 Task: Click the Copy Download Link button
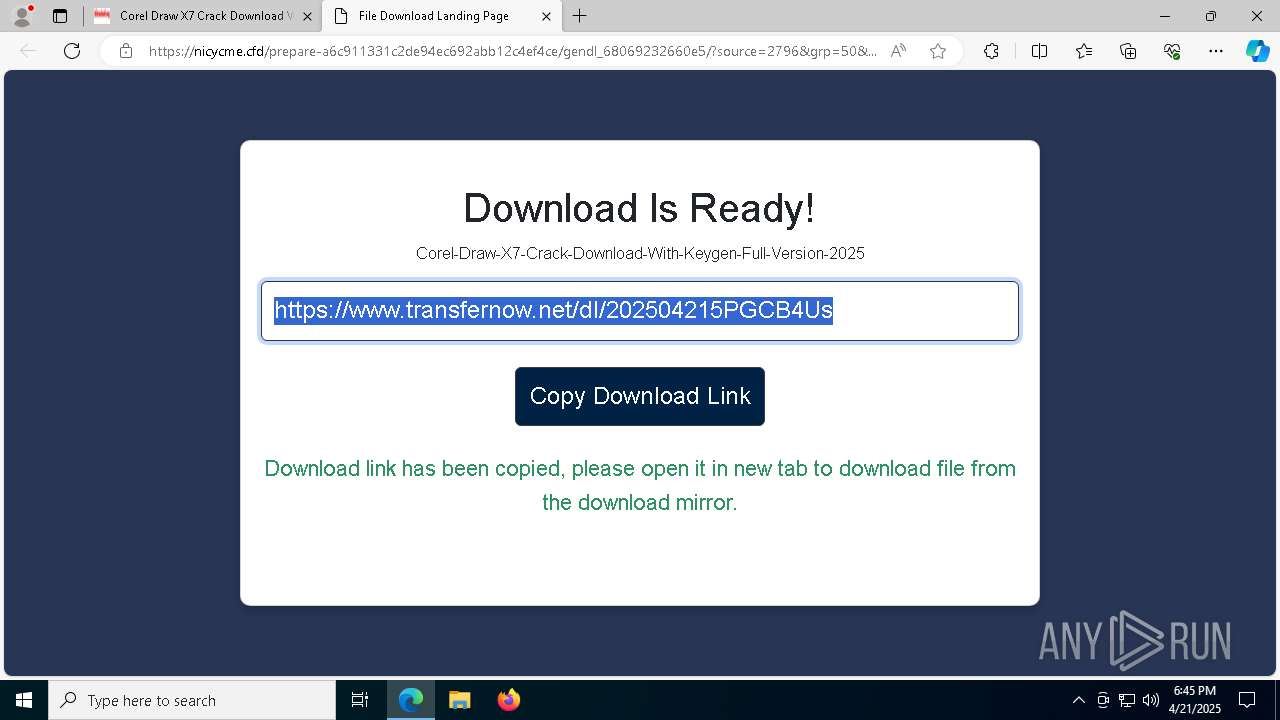[640, 396]
